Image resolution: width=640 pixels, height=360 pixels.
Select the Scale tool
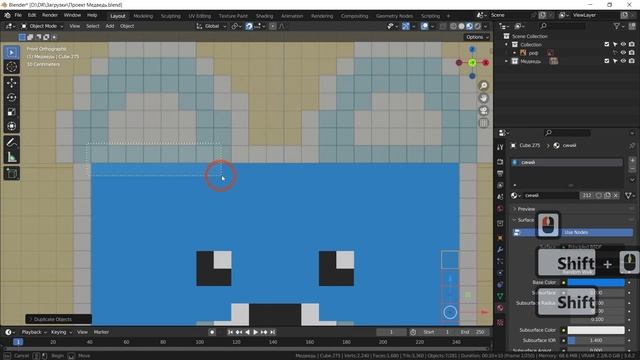pos(11,112)
